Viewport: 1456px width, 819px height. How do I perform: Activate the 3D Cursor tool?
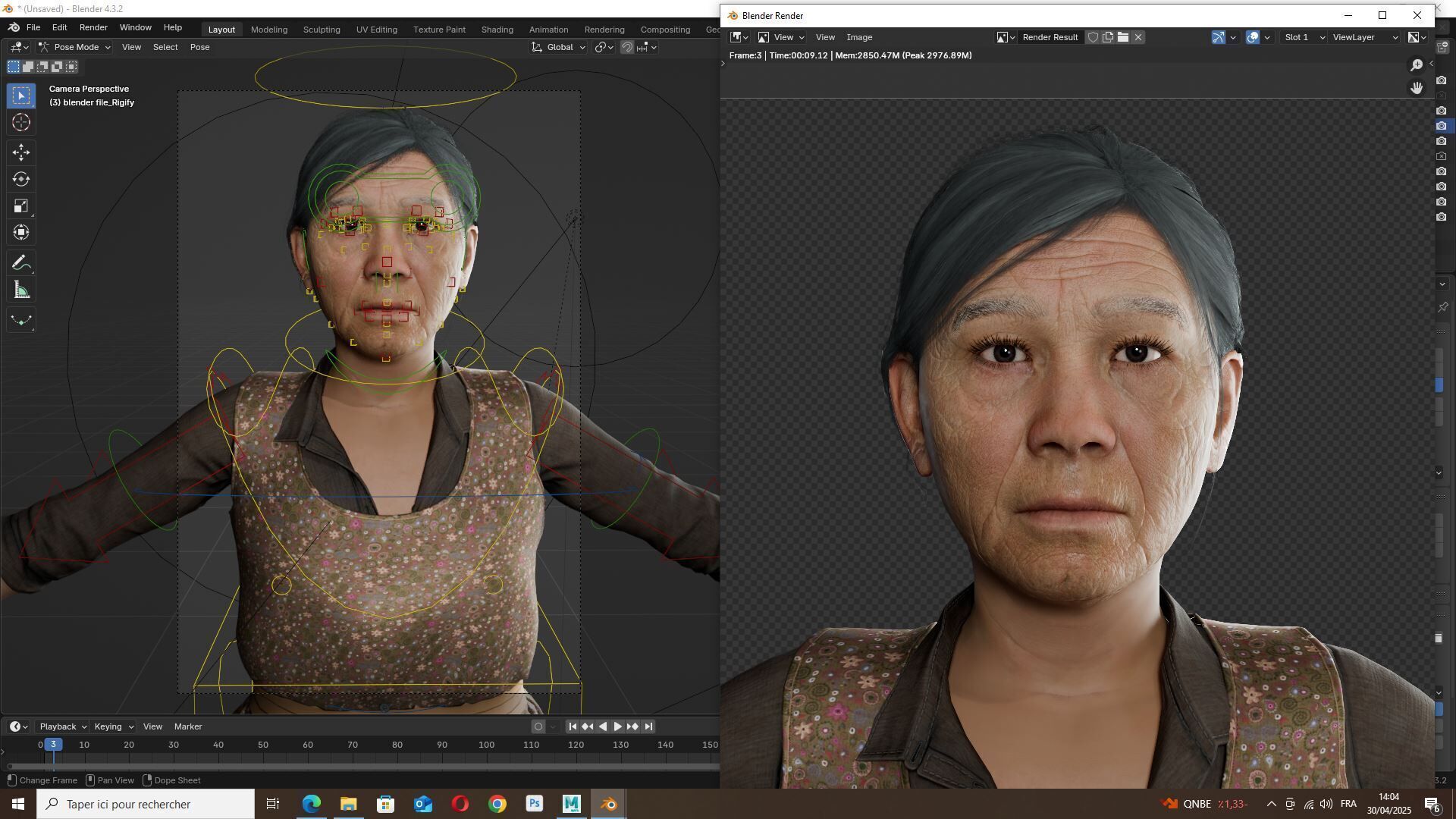pyautogui.click(x=21, y=123)
